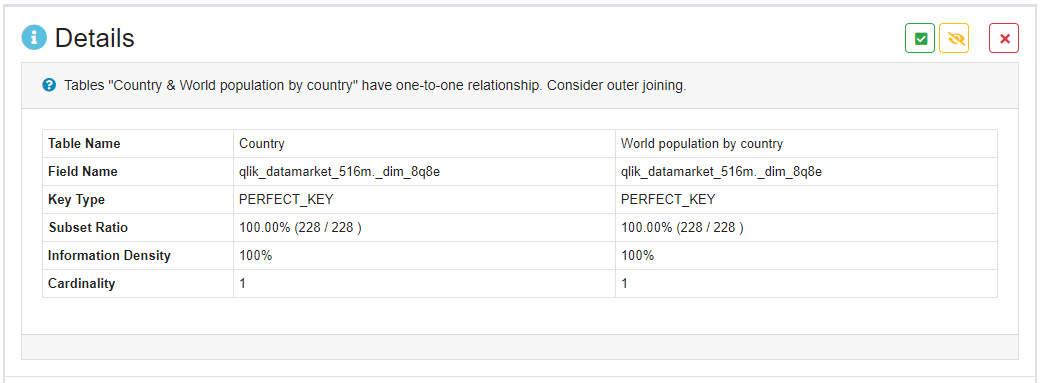Click Subset Ratio value for Country

tap(300, 227)
